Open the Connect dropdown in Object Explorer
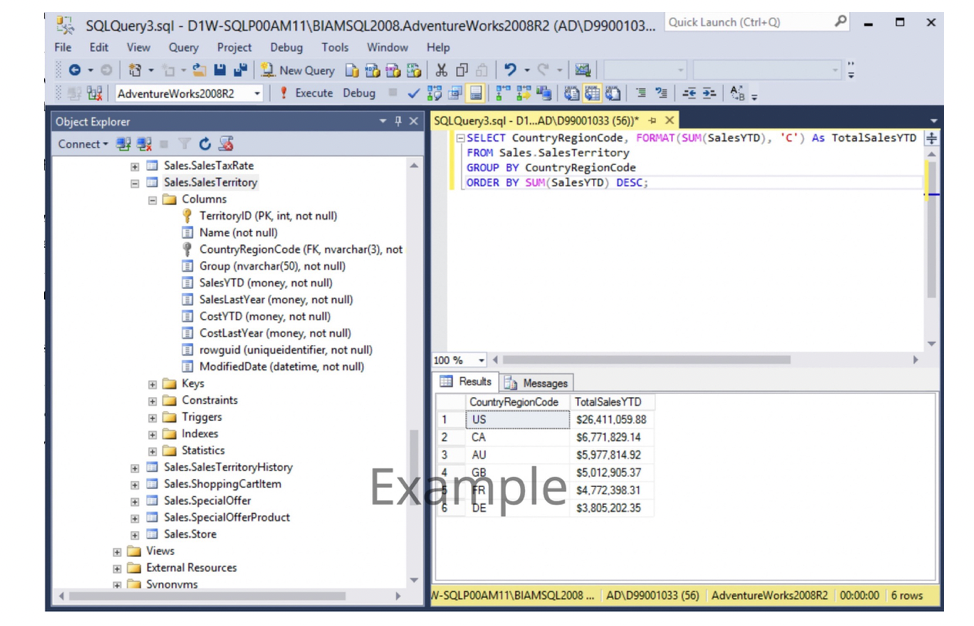 (83, 144)
